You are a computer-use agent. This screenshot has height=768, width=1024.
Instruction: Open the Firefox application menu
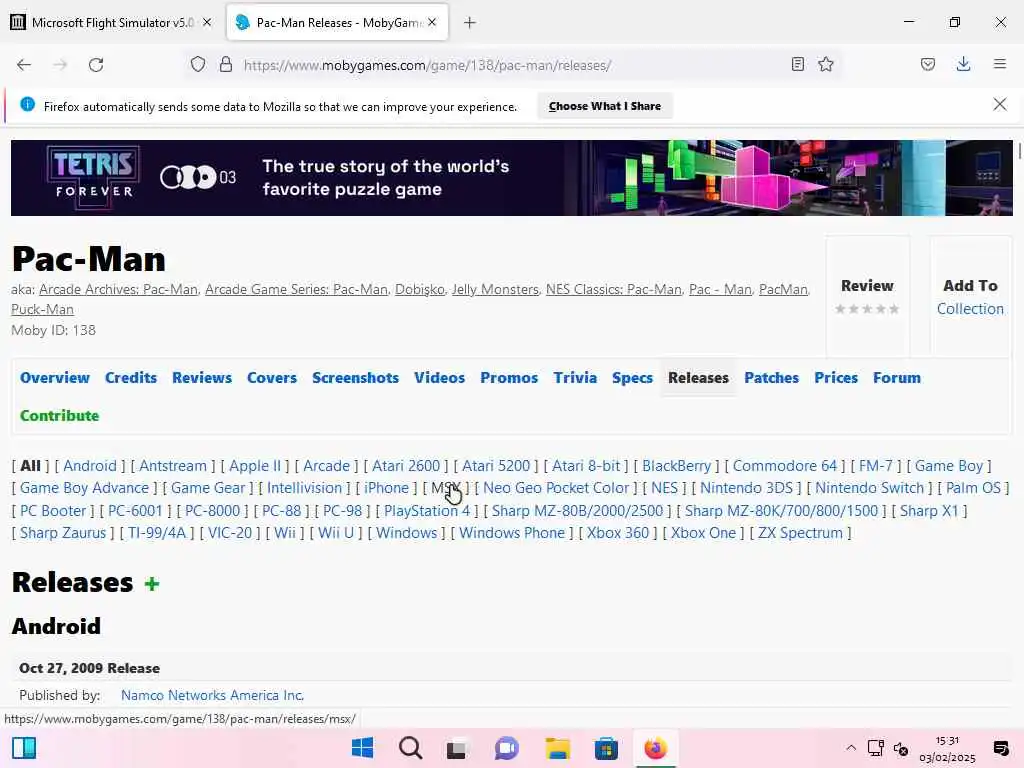(x=999, y=64)
